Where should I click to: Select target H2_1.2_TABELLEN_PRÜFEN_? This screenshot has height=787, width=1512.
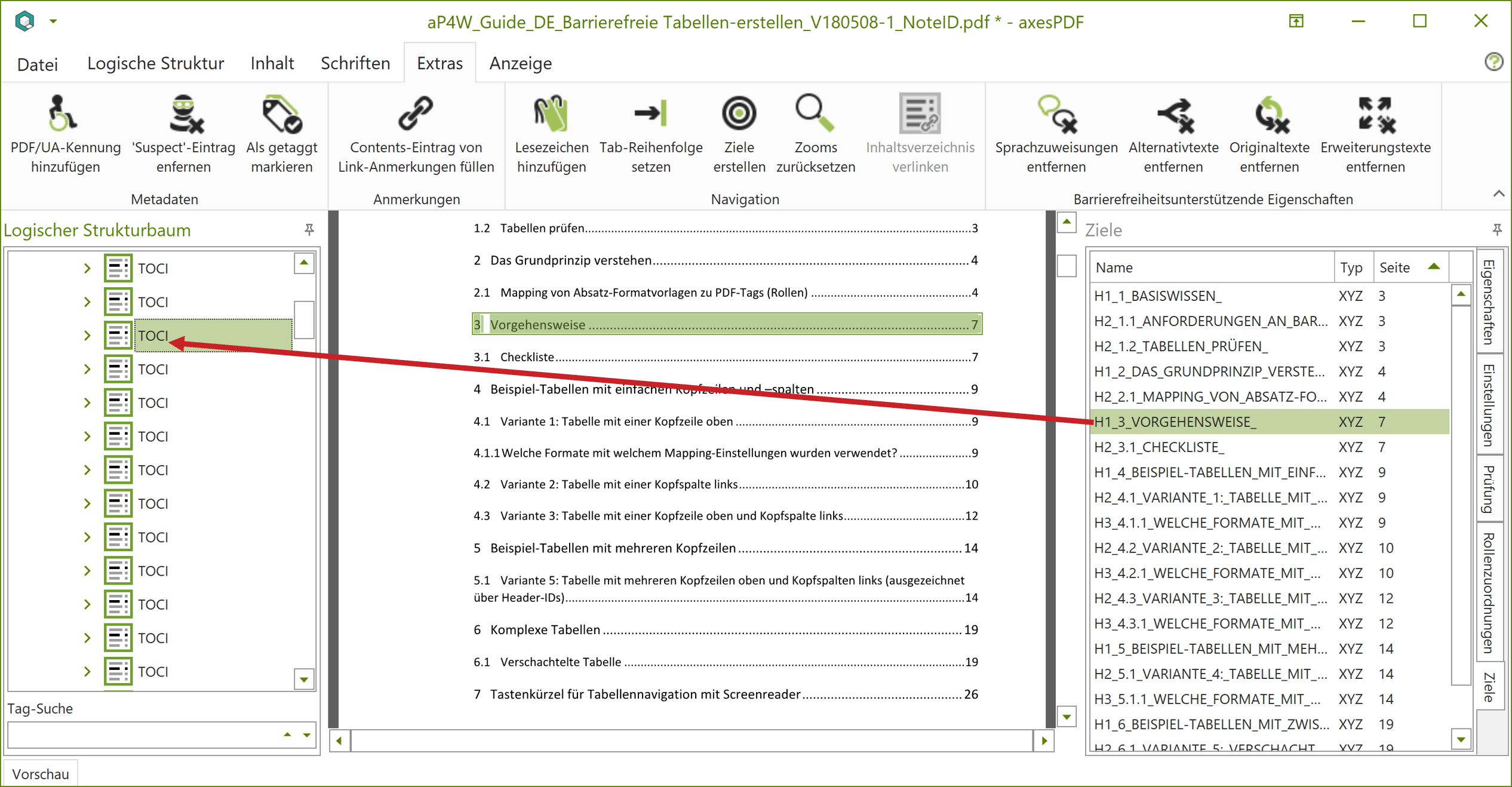[x=1270, y=346]
